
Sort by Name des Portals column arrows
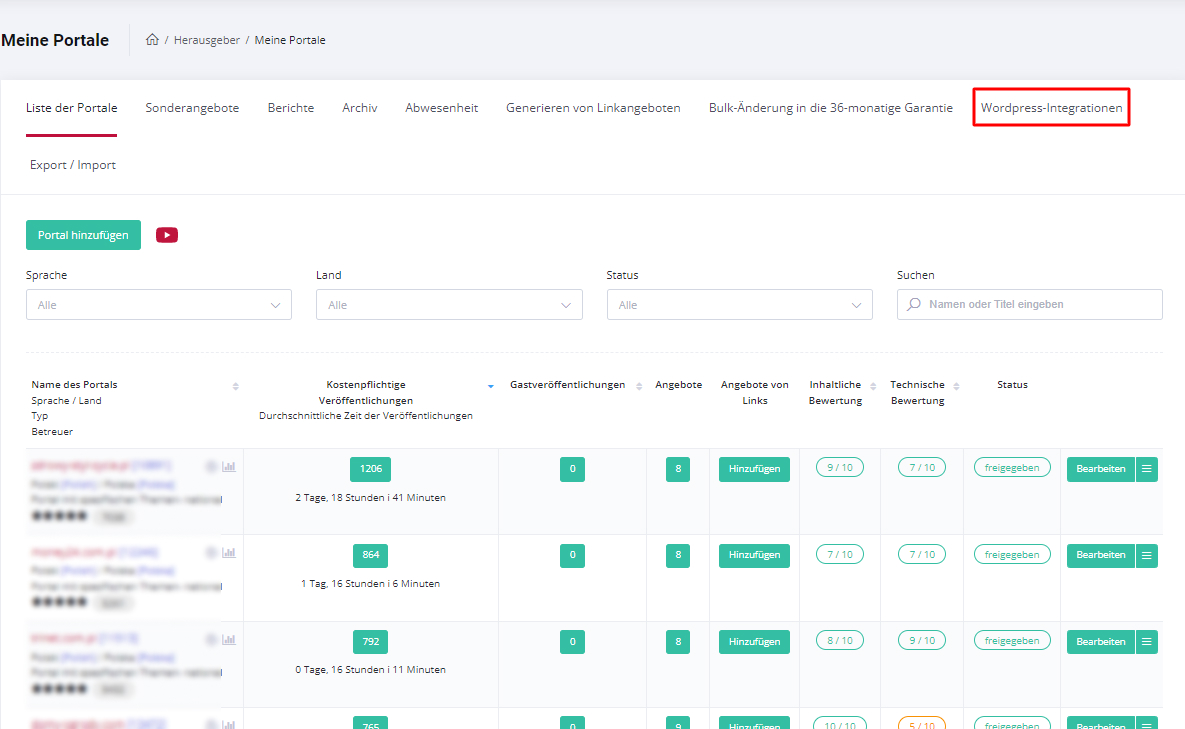tap(236, 386)
